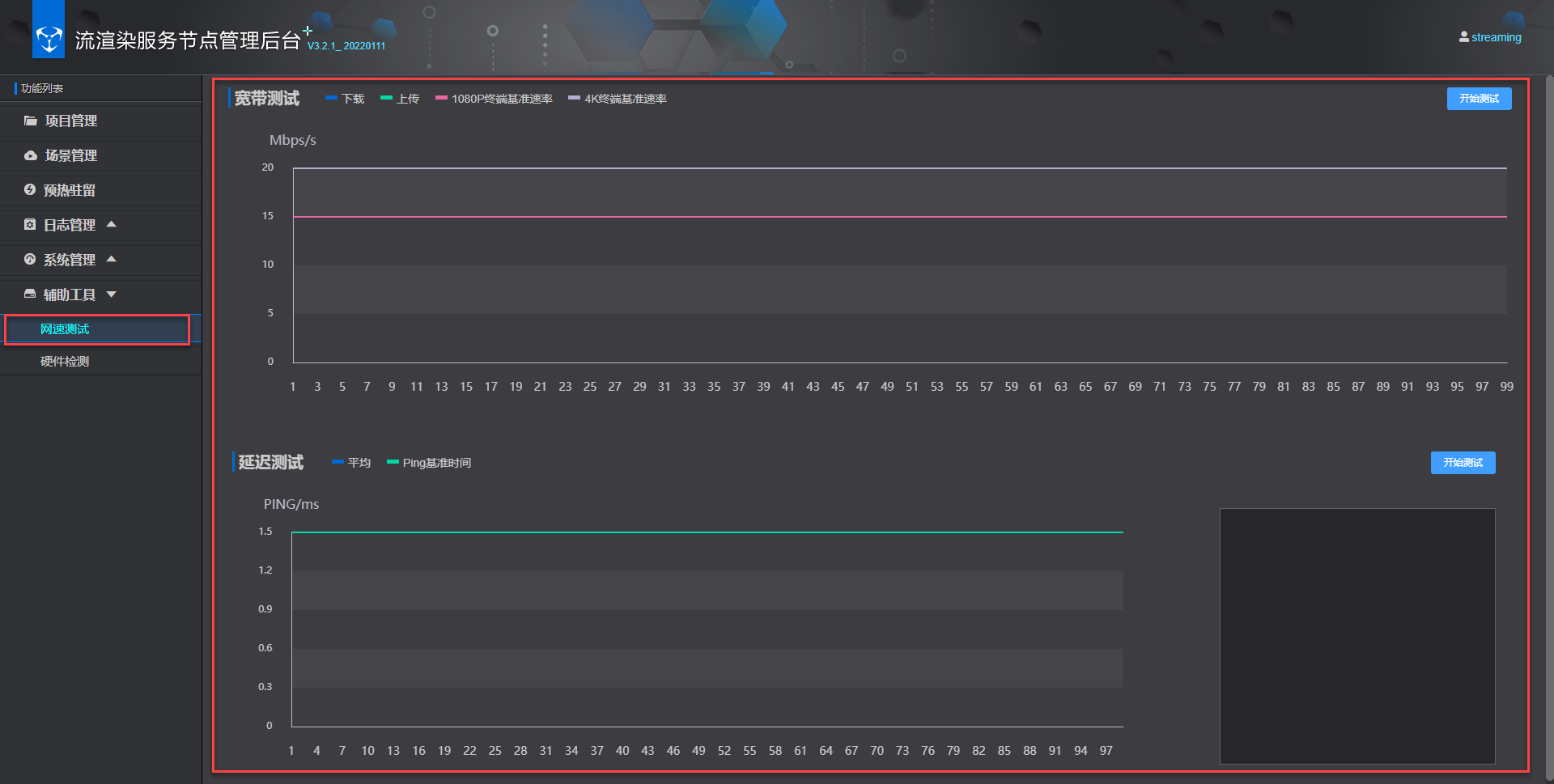Toggle the 4K终端基准速率 legend series
This screenshot has width=1554, height=784.
(618, 99)
